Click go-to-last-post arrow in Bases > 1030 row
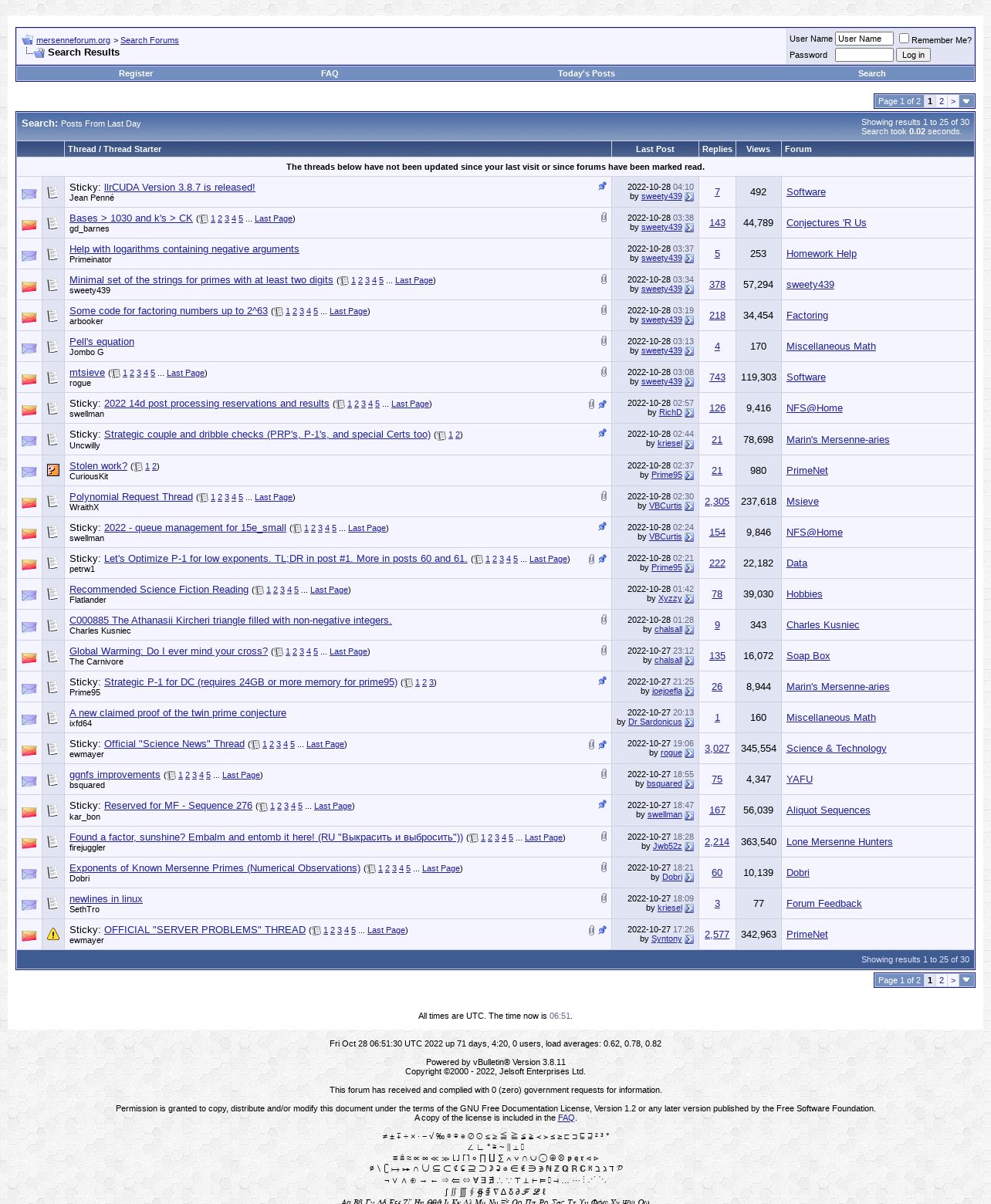991x1204 pixels. point(689,228)
